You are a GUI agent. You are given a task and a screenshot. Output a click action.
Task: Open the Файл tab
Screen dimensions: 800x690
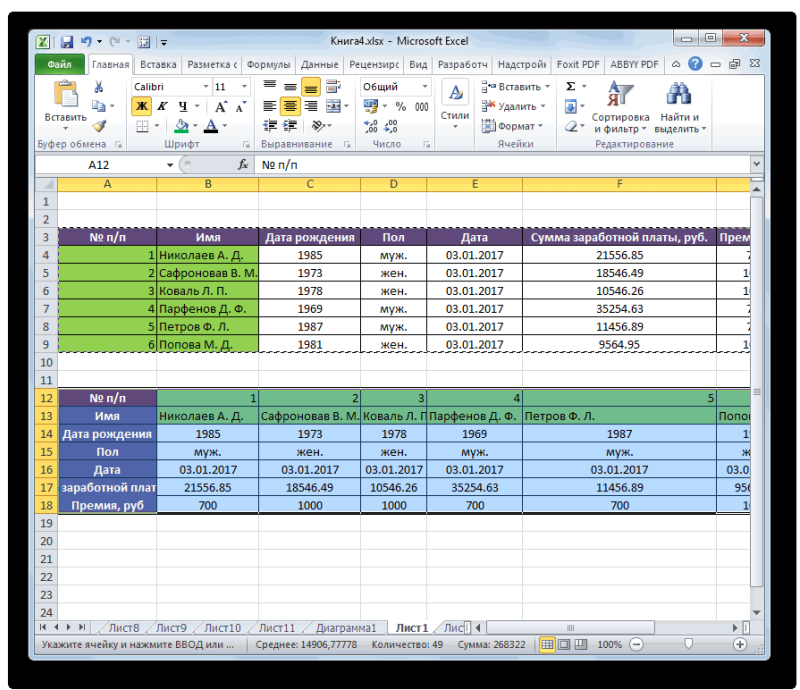click(60, 64)
